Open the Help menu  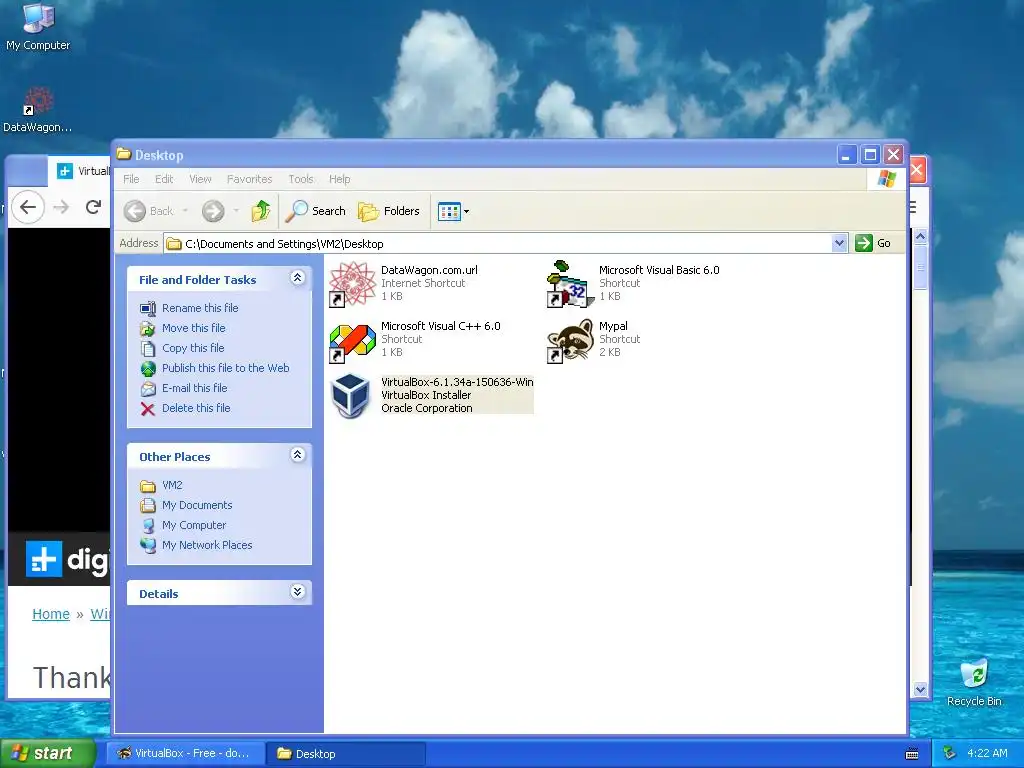click(x=340, y=179)
